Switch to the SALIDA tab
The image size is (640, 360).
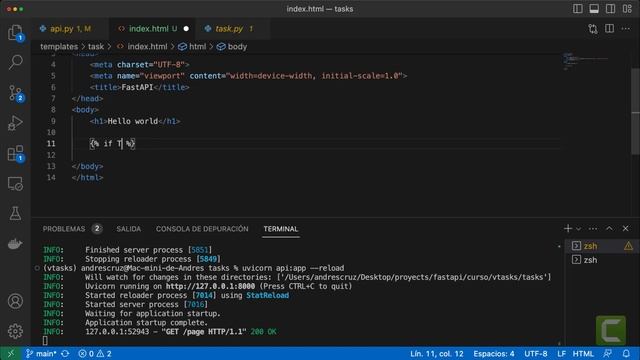129,229
